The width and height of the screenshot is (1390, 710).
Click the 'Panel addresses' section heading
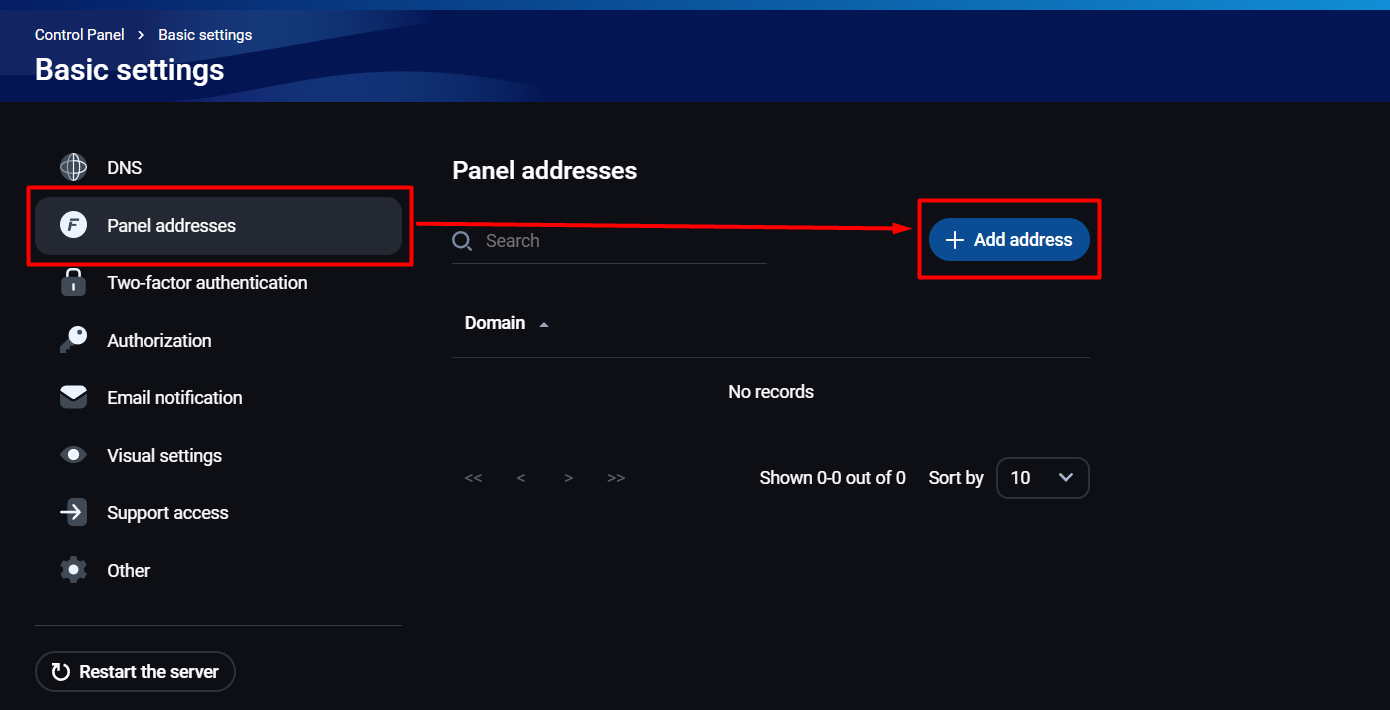click(545, 170)
